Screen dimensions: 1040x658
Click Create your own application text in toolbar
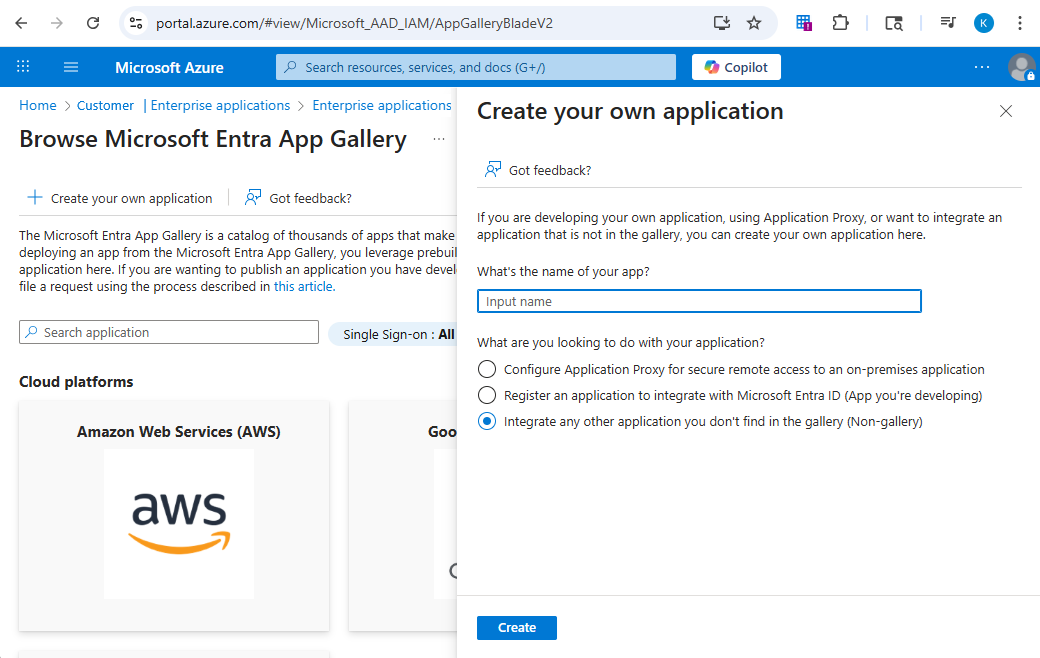point(131,198)
